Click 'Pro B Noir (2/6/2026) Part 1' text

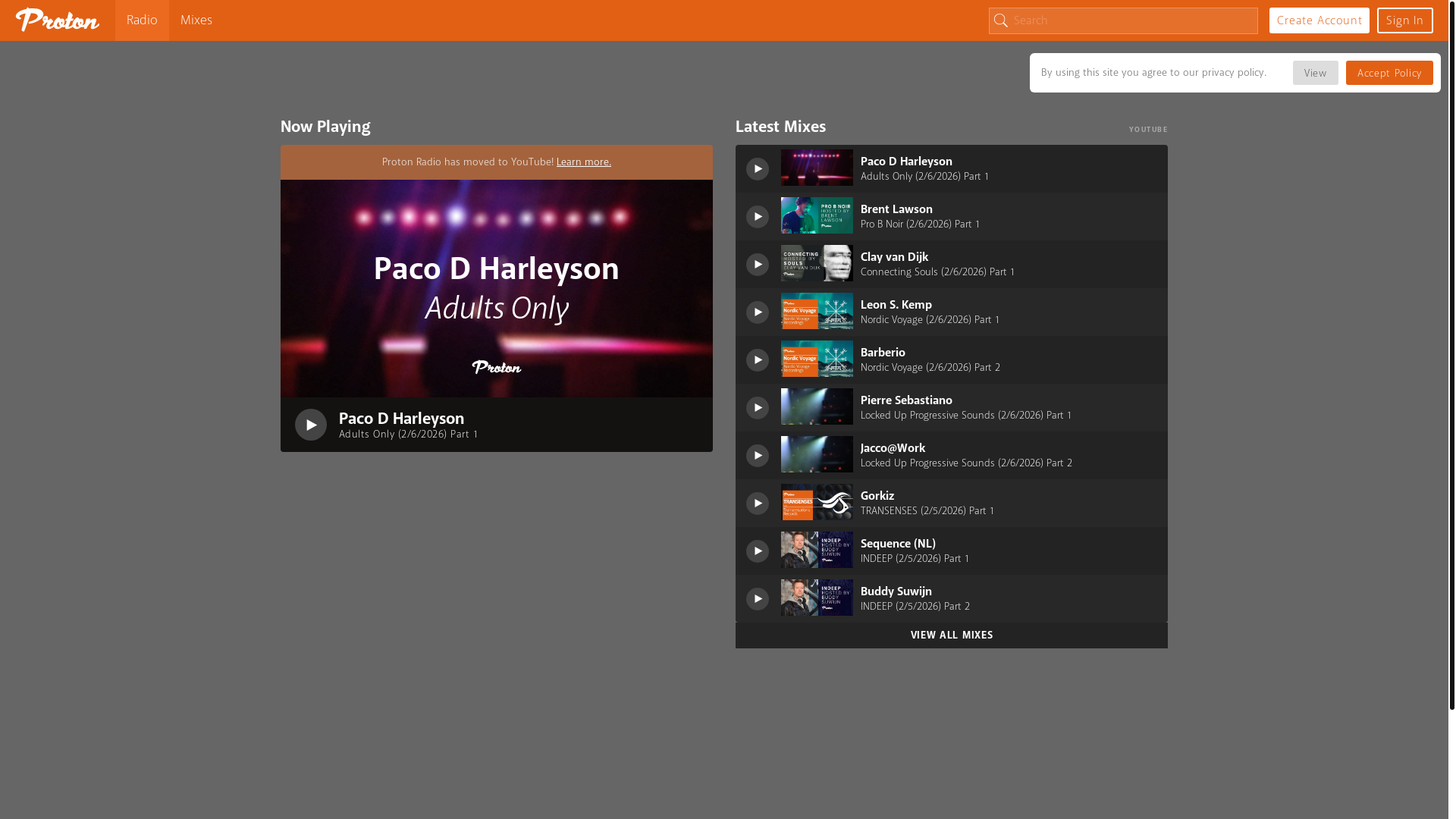point(920,224)
